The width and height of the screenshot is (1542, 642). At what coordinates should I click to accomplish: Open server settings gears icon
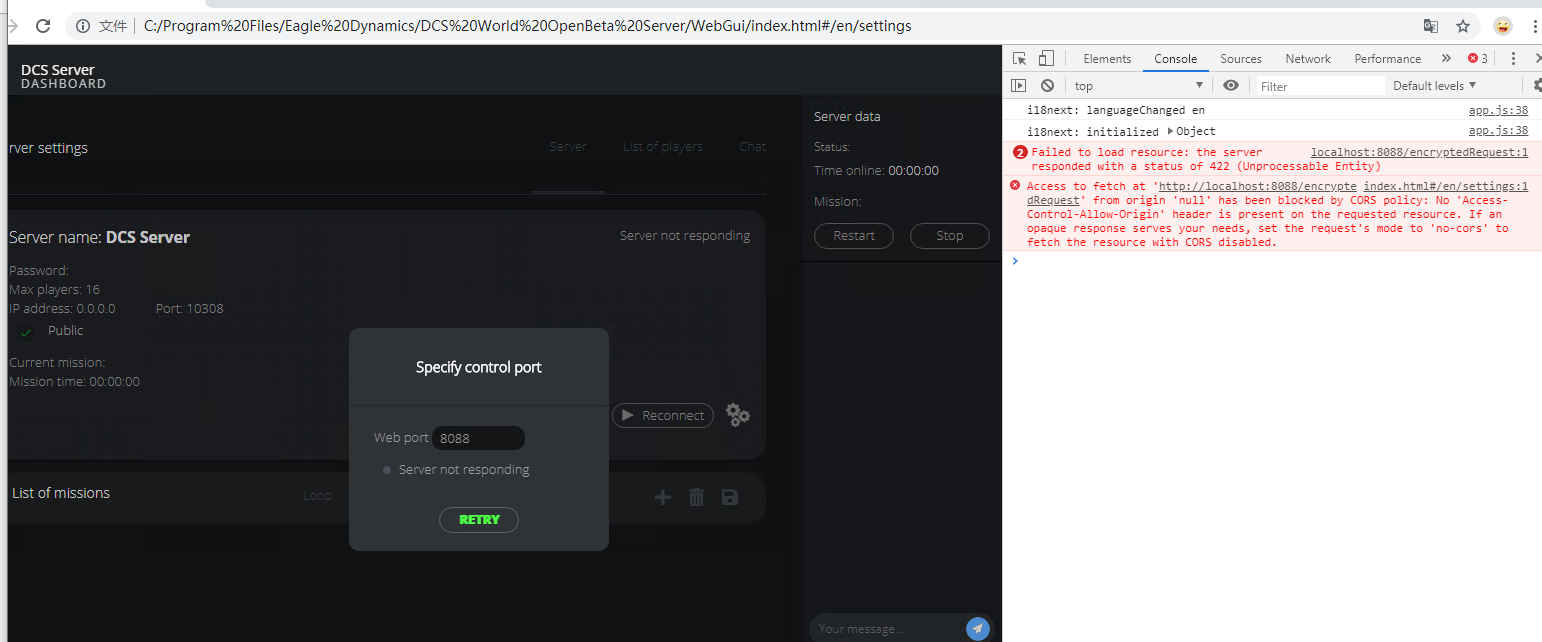738,415
